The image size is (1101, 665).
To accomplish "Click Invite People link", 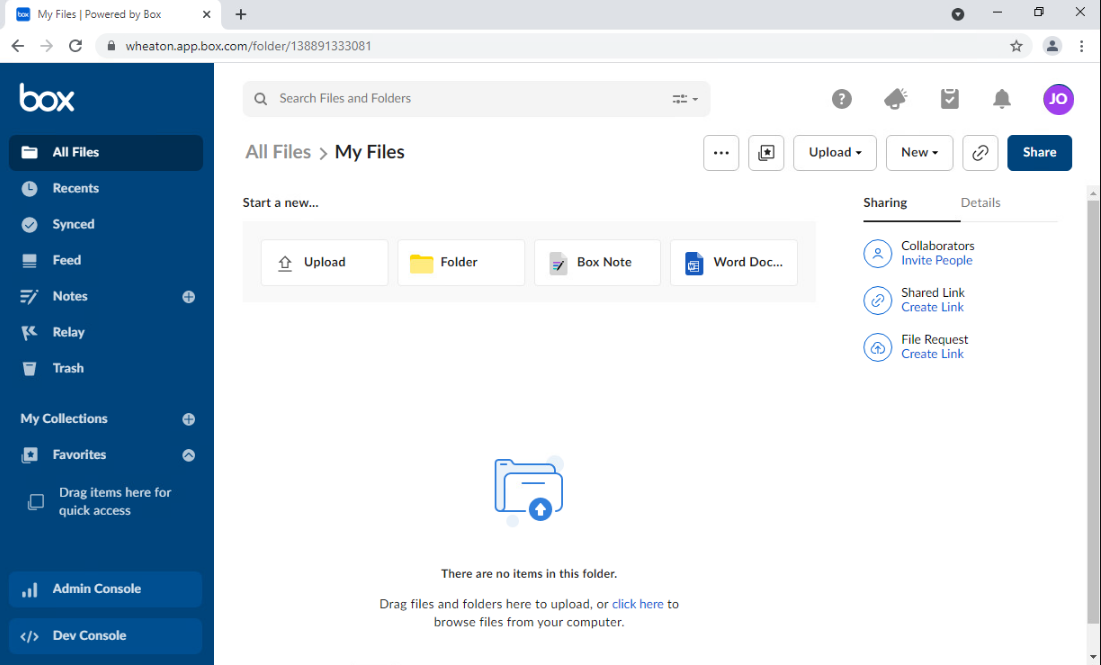I will tap(937, 261).
